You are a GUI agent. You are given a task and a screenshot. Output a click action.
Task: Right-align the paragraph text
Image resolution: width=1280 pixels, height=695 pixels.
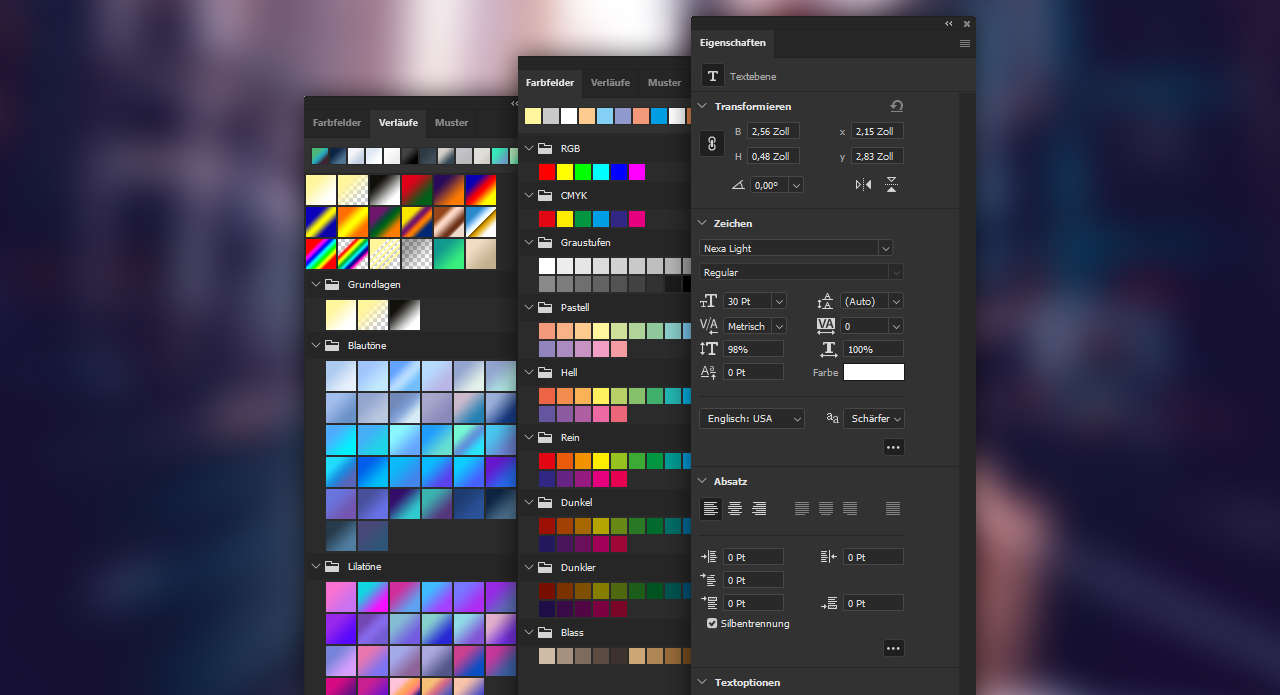point(759,509)
